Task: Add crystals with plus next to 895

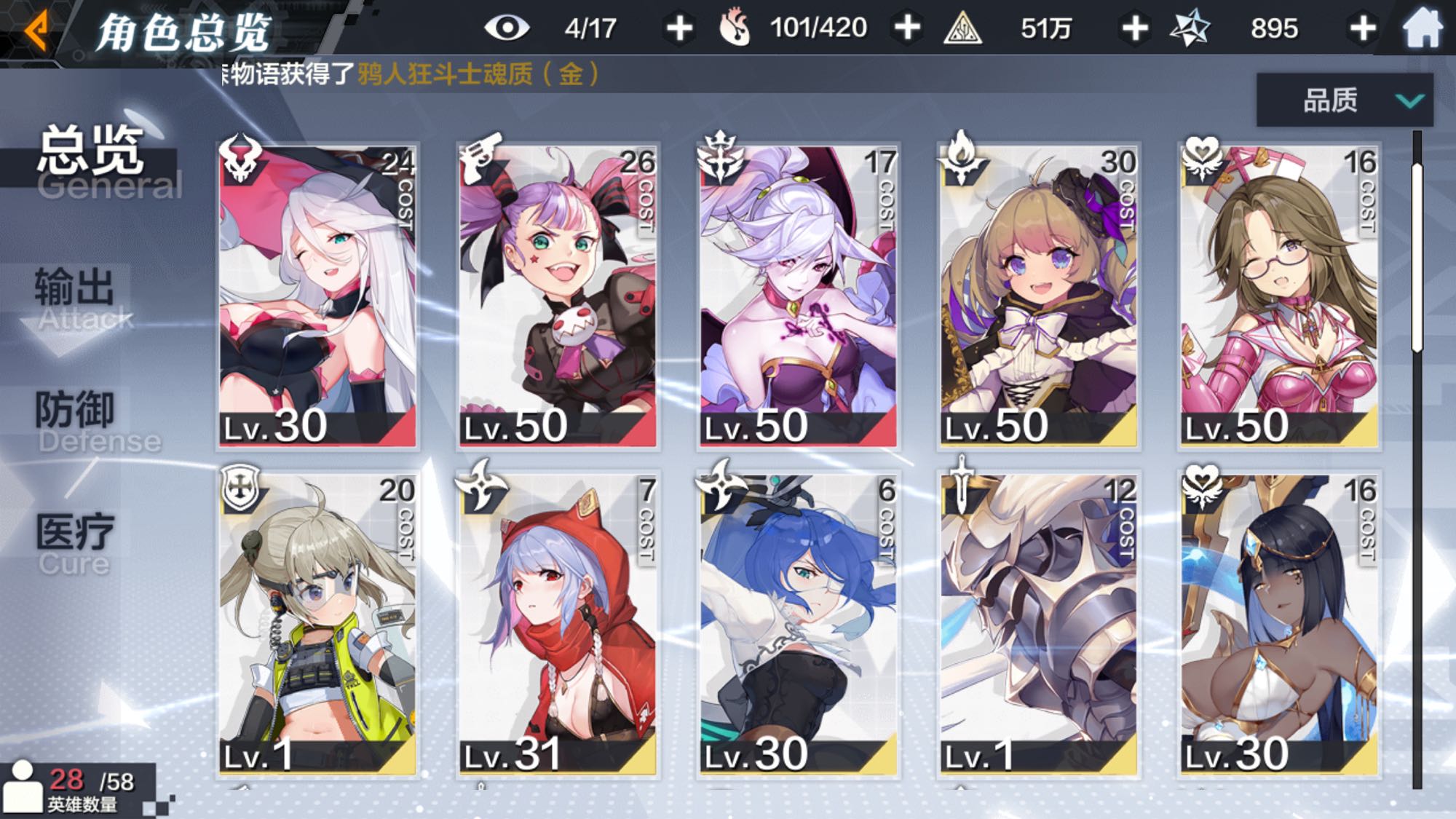Action: click(1363, 28)
